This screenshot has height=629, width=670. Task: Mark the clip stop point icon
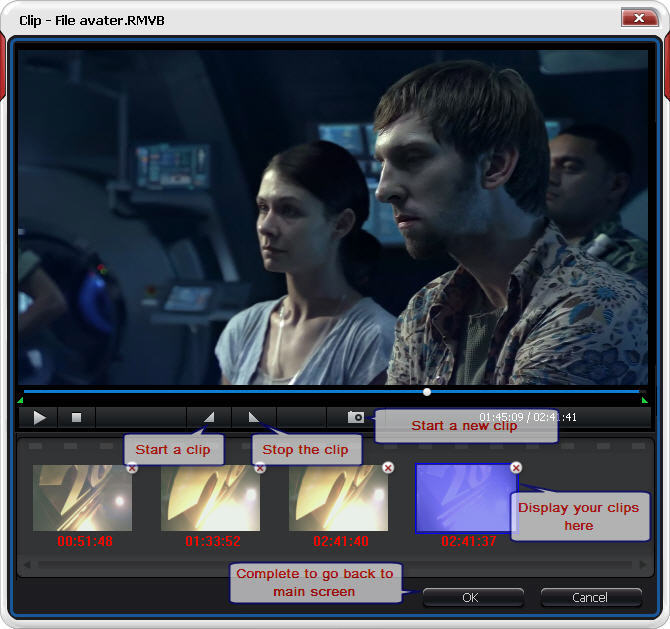[254, 417]
